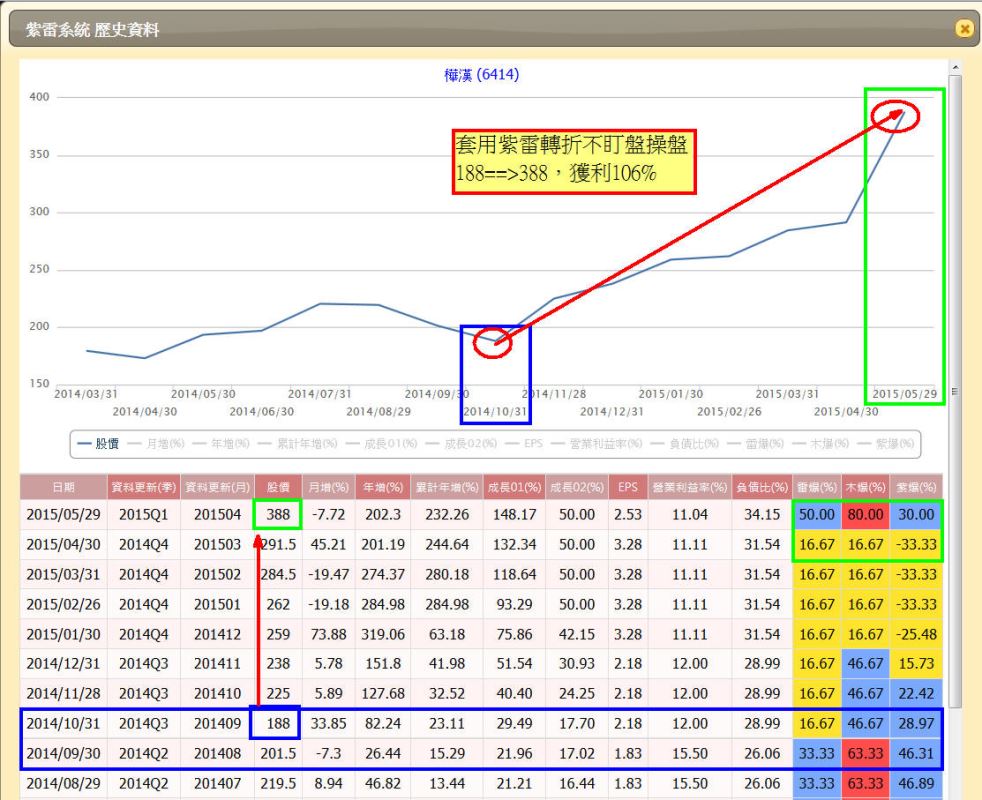Click the 188 price cell for 2014/10/31
982x800 pixels.
point(277,721)
